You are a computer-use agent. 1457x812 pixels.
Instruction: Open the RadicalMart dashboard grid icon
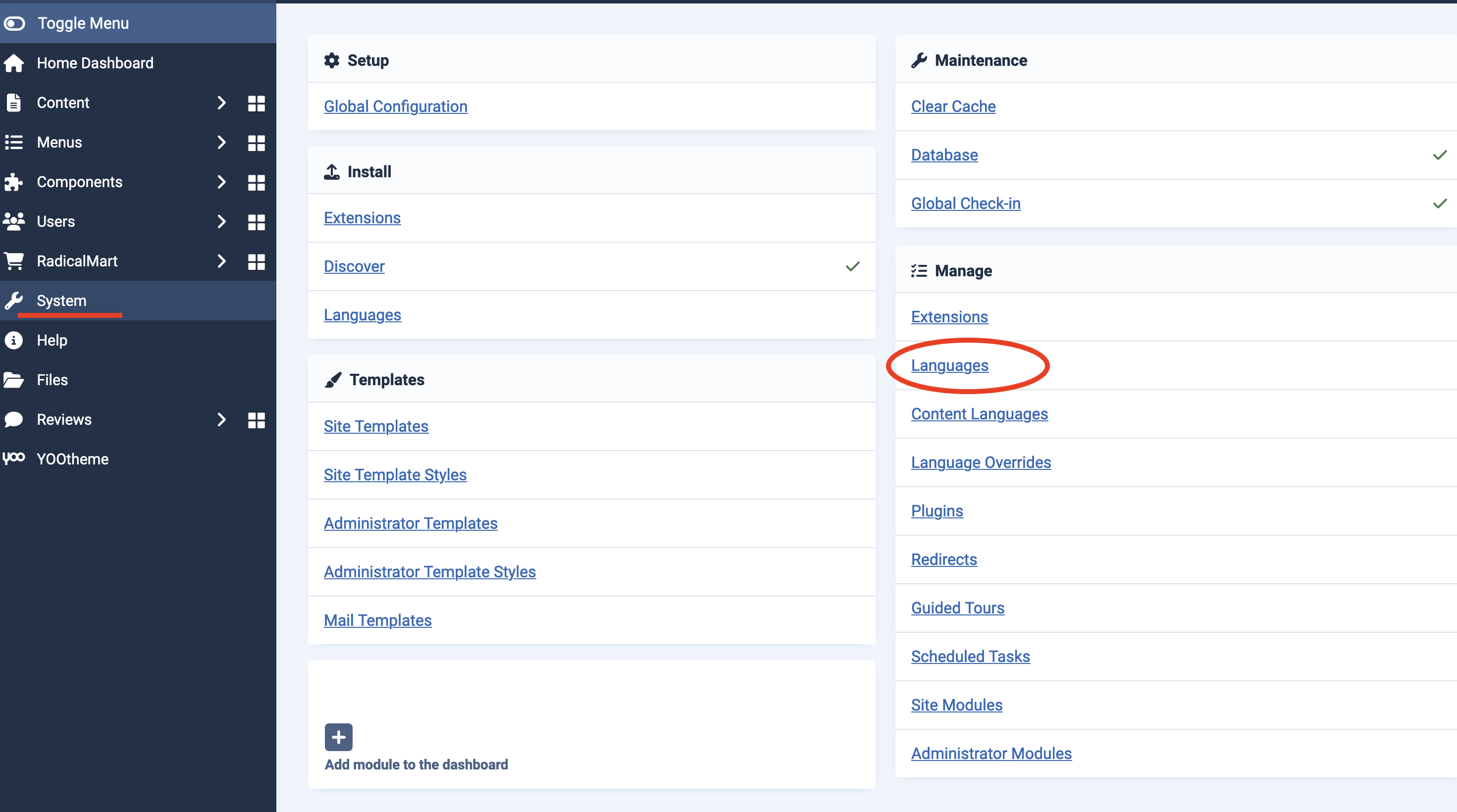coord(256,261)
